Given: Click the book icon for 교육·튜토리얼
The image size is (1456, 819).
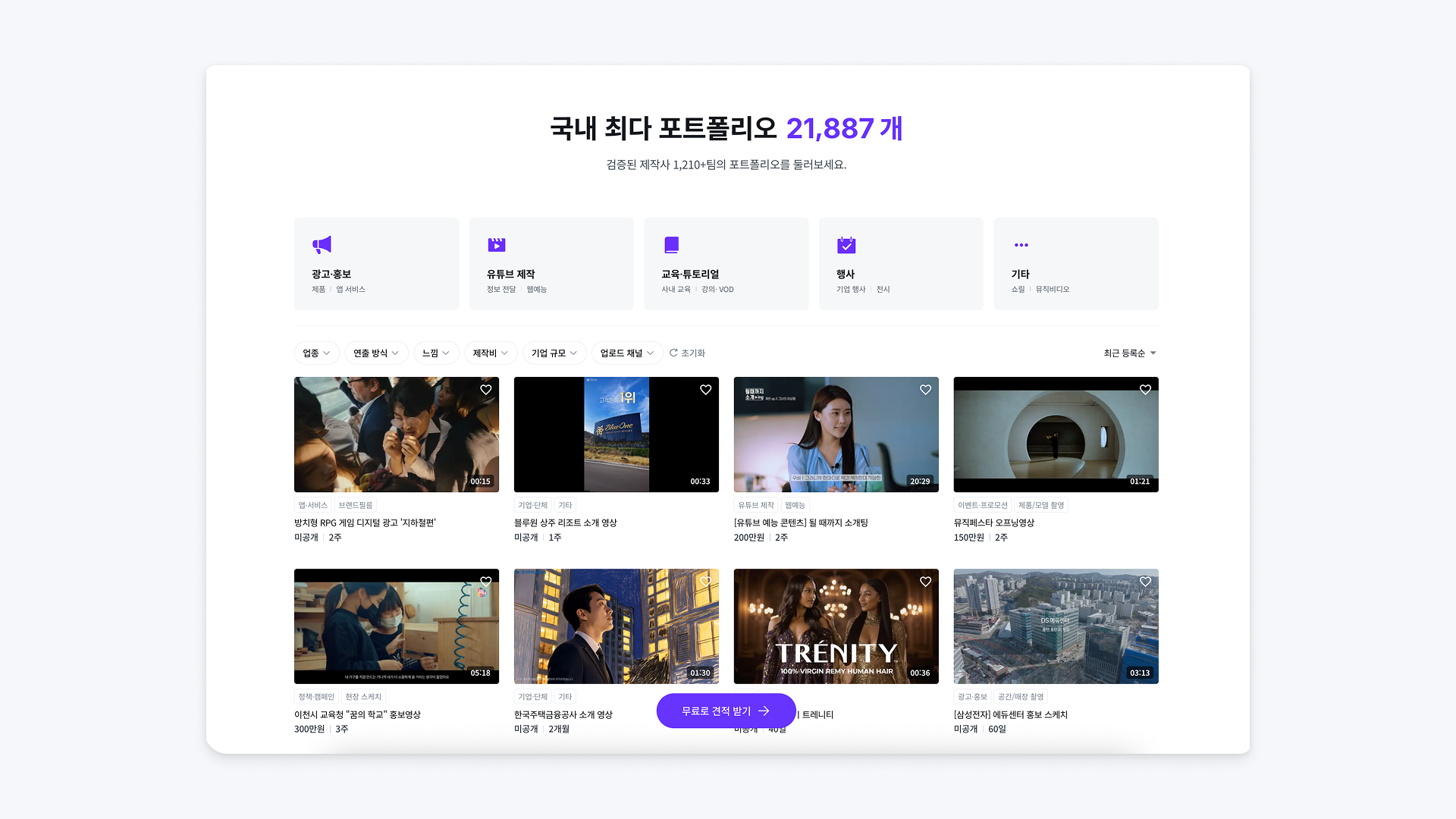Looking at the screenshot, I should [671, 244].
